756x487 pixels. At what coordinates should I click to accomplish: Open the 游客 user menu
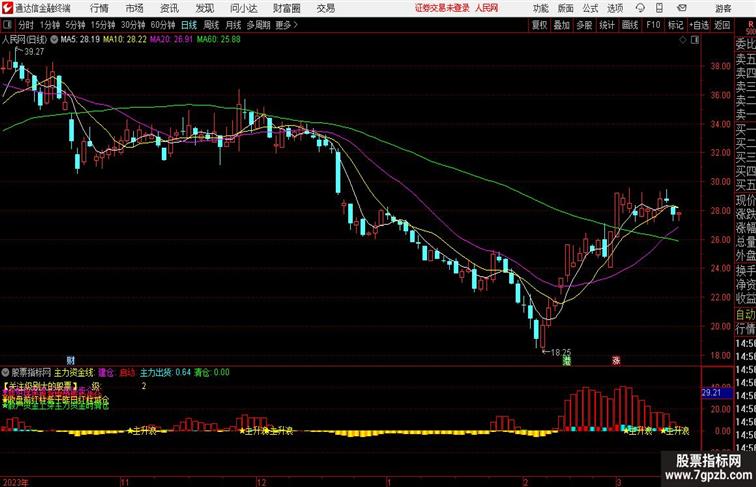click(x=723, y=8)
